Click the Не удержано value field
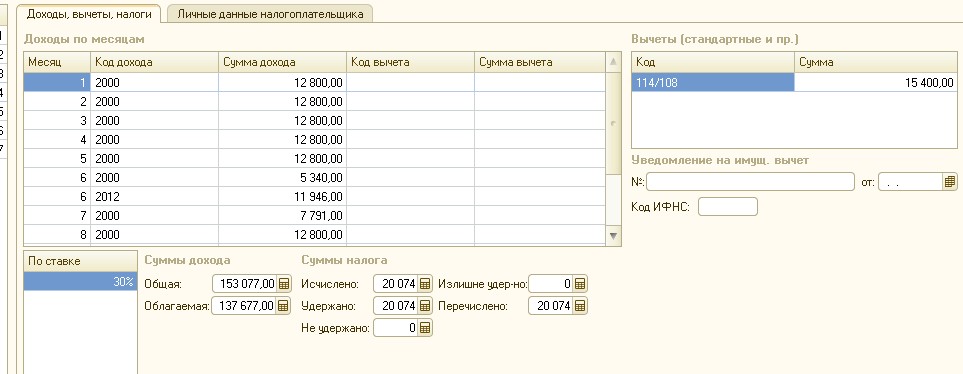Screen dimensions: 963x374 [397, 328]
